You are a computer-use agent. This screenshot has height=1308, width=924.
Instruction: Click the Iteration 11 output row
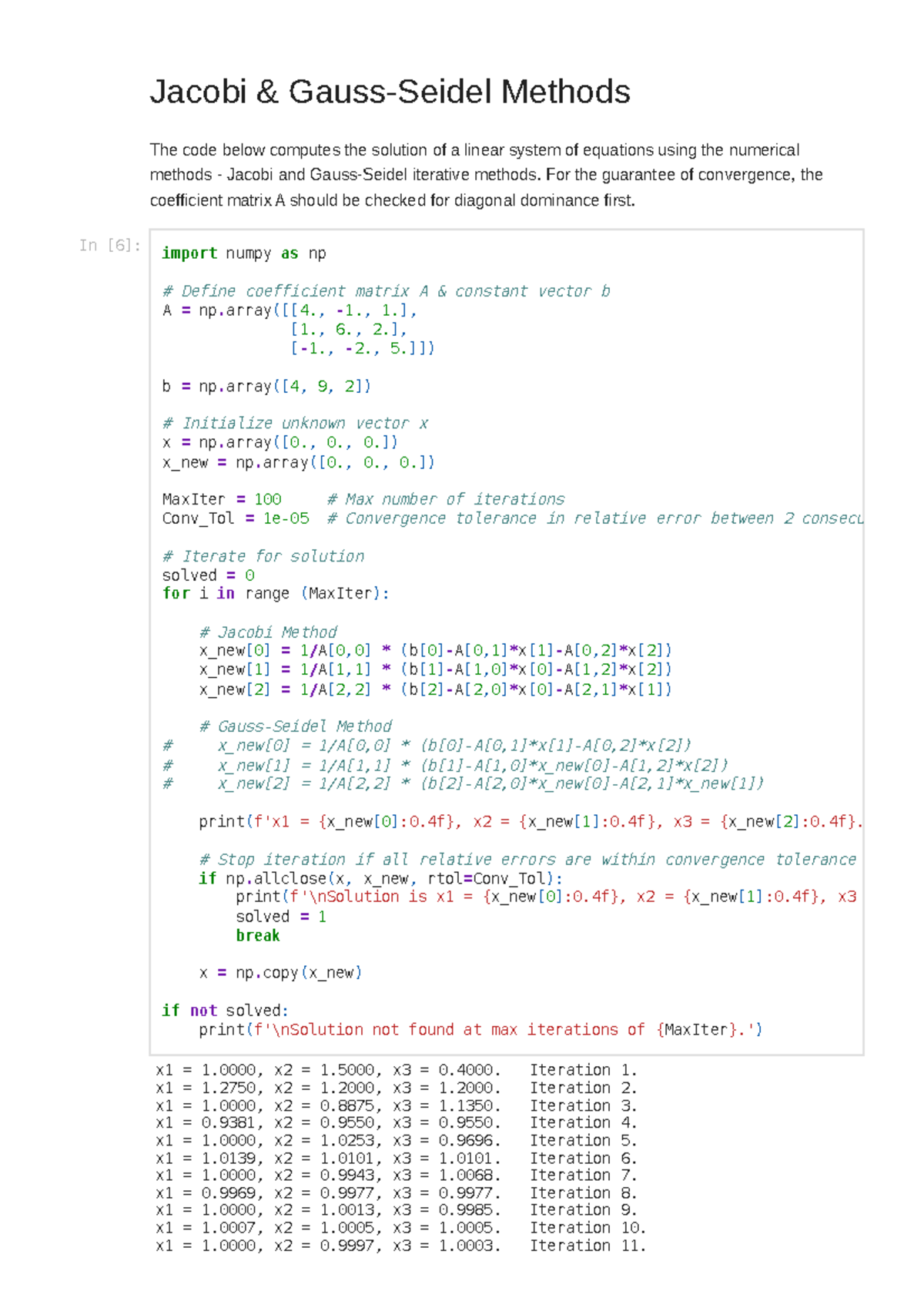[x=400, y=1246]
